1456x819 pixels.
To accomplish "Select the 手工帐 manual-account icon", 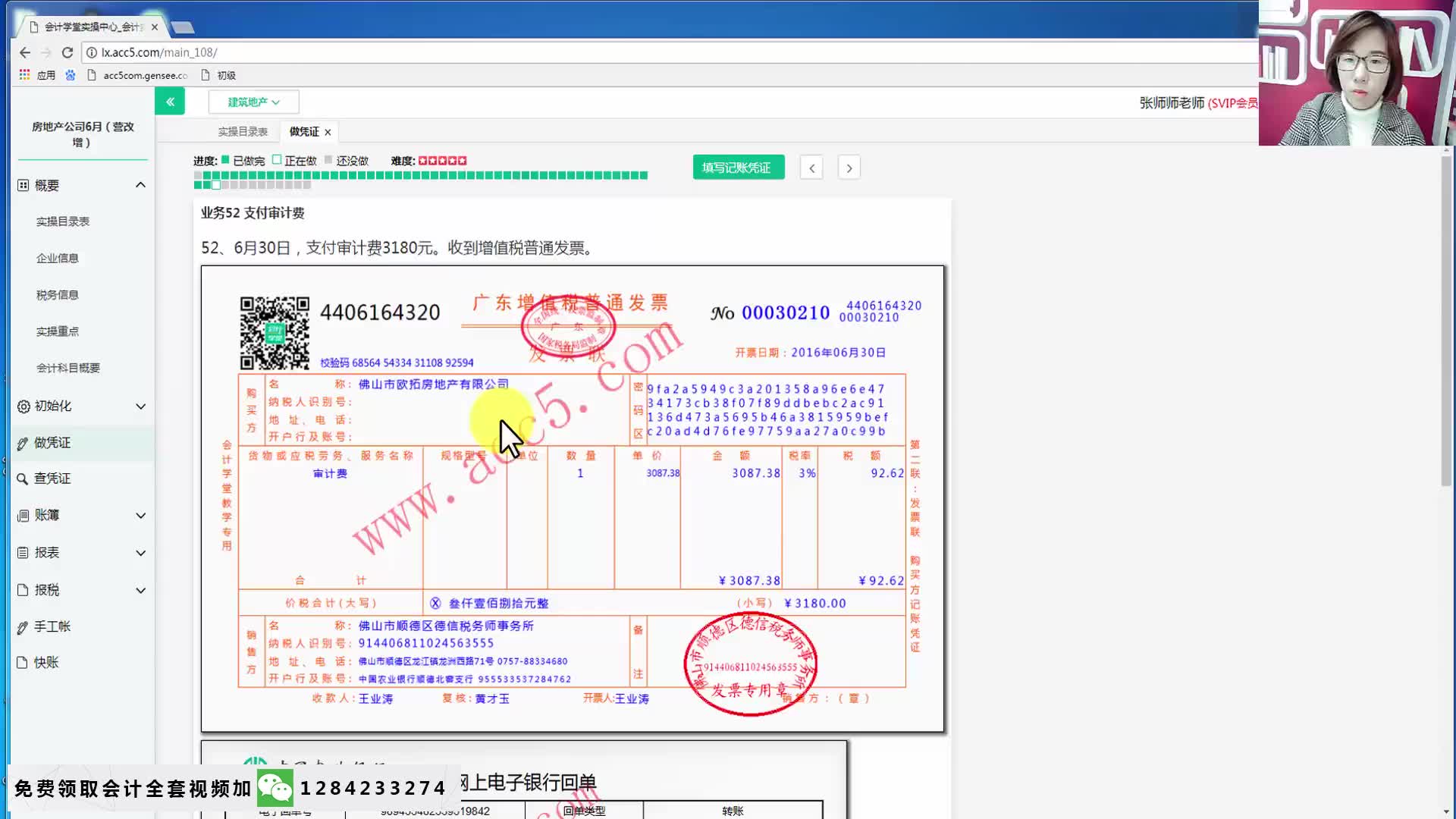I will [23, 626].
